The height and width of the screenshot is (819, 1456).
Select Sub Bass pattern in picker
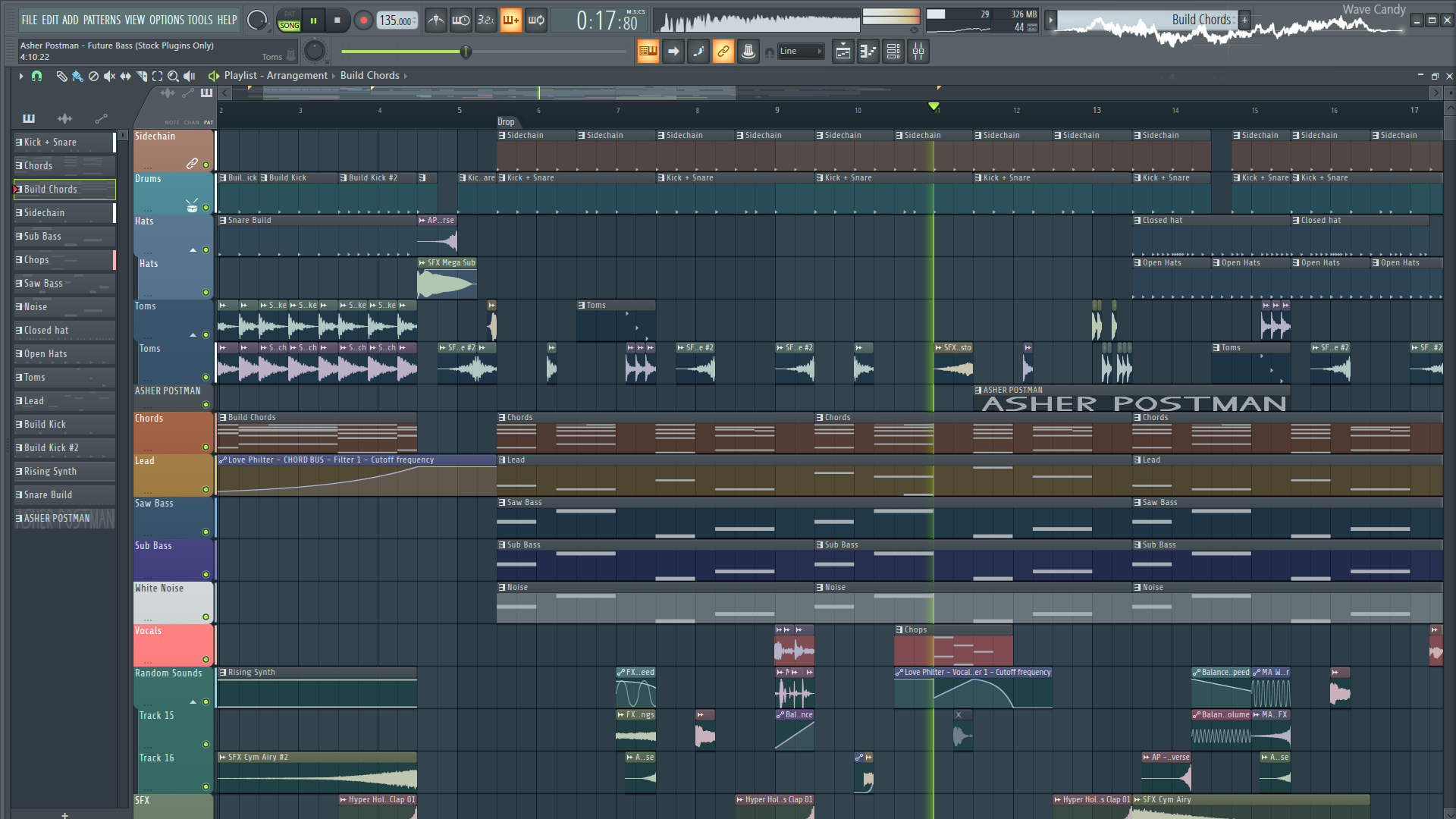click(64, 236)
